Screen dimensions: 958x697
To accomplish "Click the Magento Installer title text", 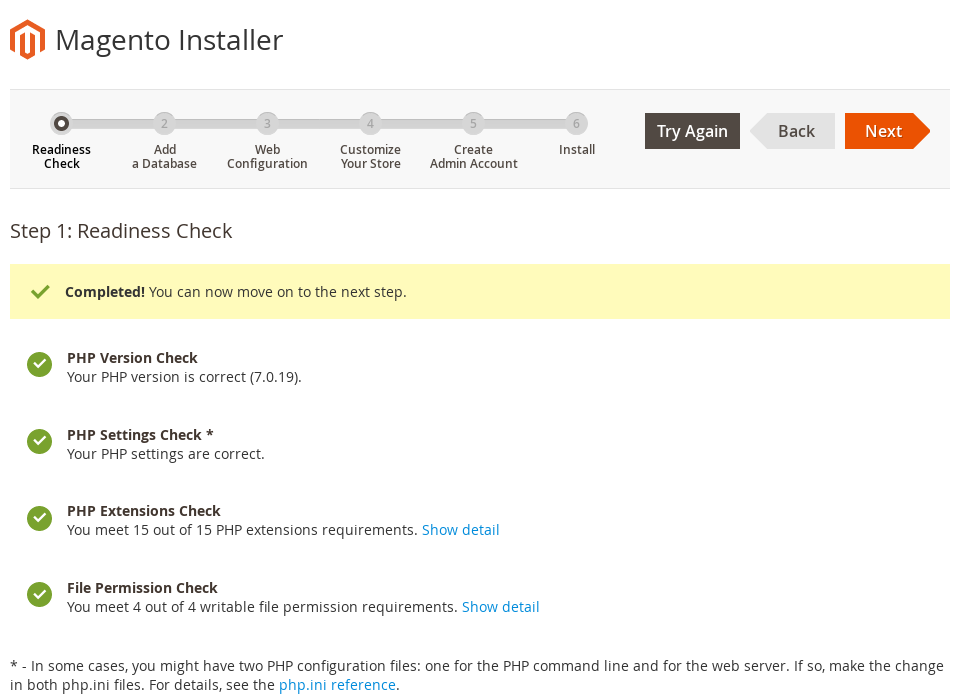I will tap(169, 40).
